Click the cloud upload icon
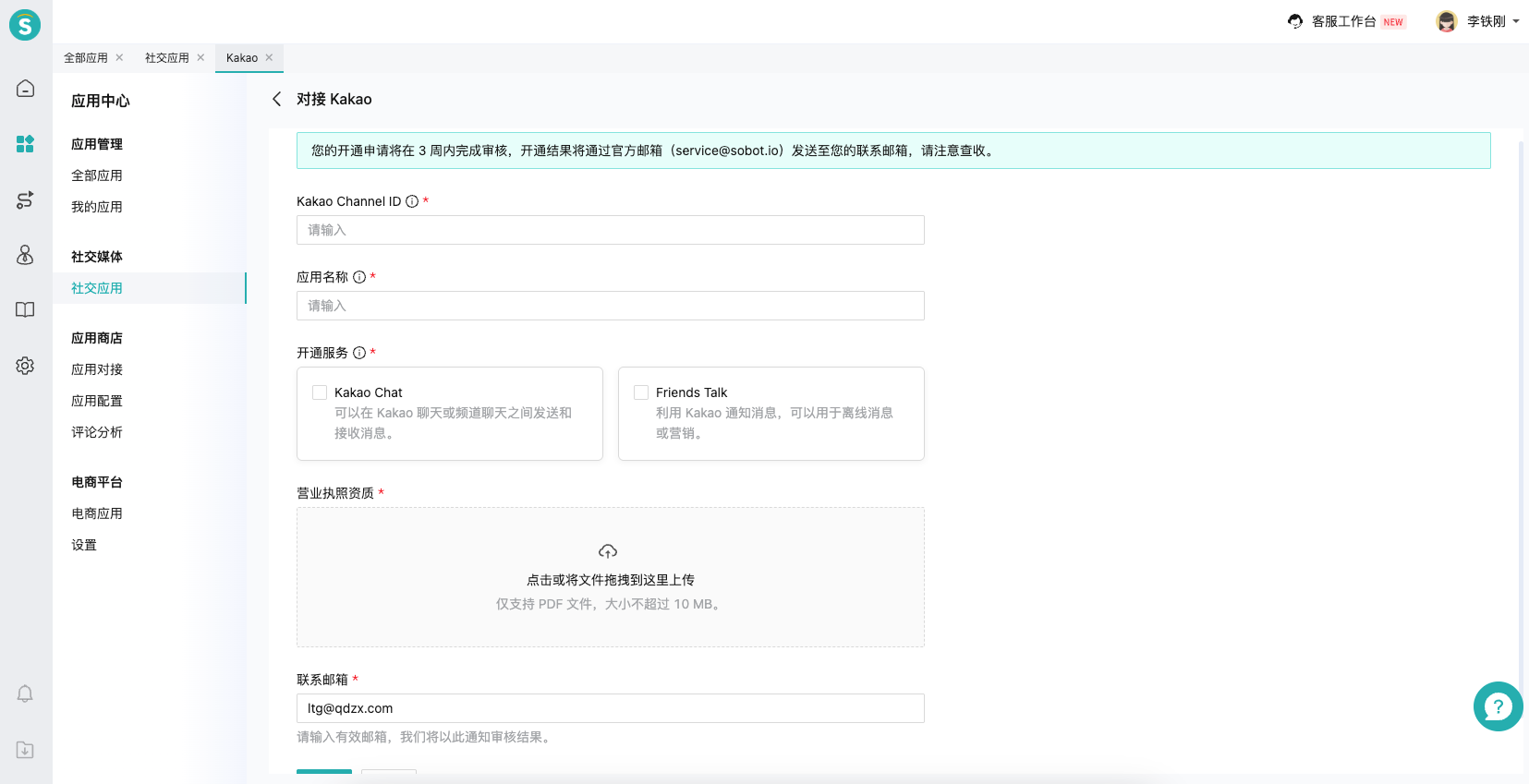This screenshot has width=1529, height=784. tap(608, 551)
